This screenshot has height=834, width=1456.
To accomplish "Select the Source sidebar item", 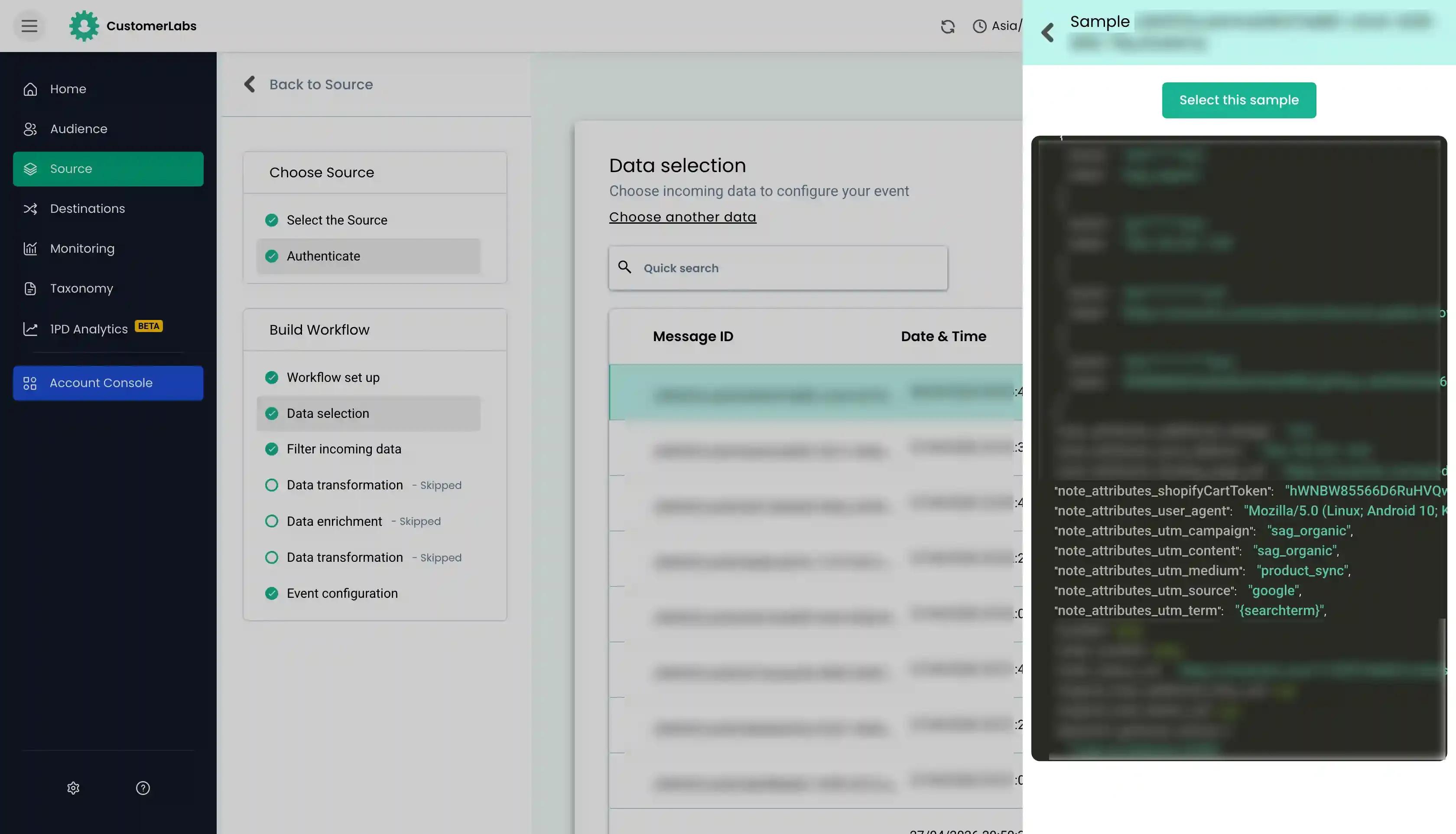I will pos(108,169).
